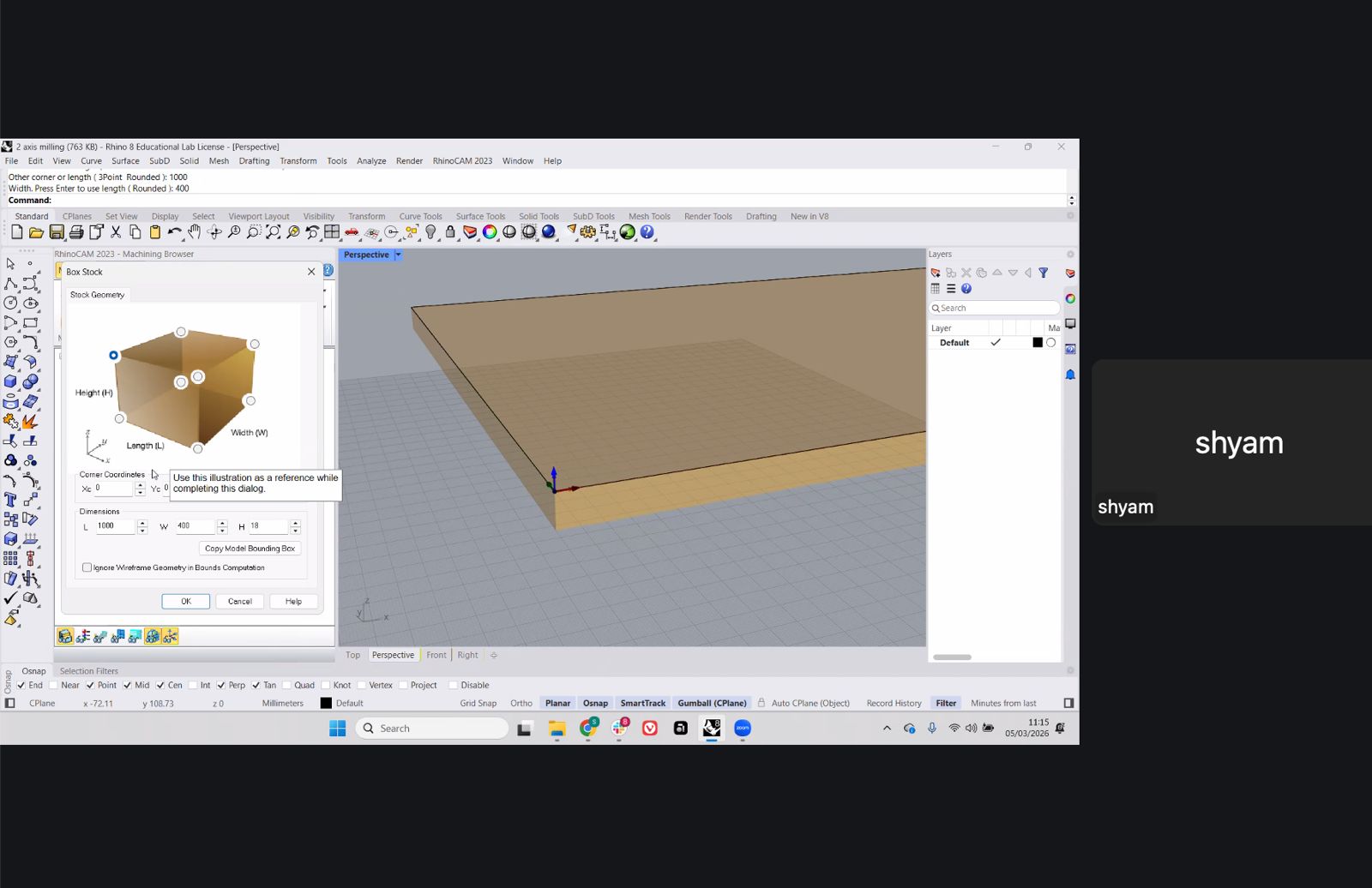Select the top-left corner radio button on box illustration
Viewport: 1372px width, 888px height.
113,355
